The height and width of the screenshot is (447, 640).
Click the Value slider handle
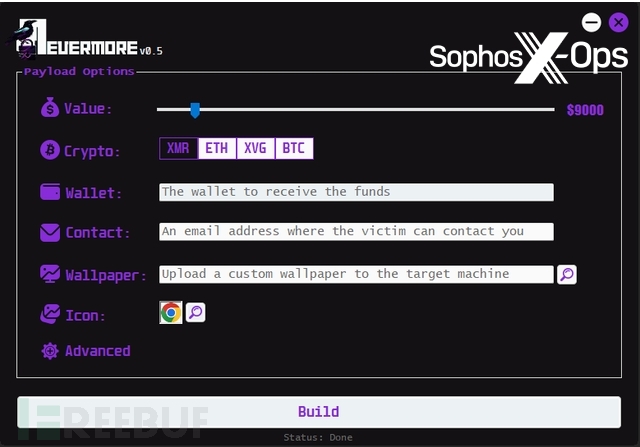(x=195, y=110)
